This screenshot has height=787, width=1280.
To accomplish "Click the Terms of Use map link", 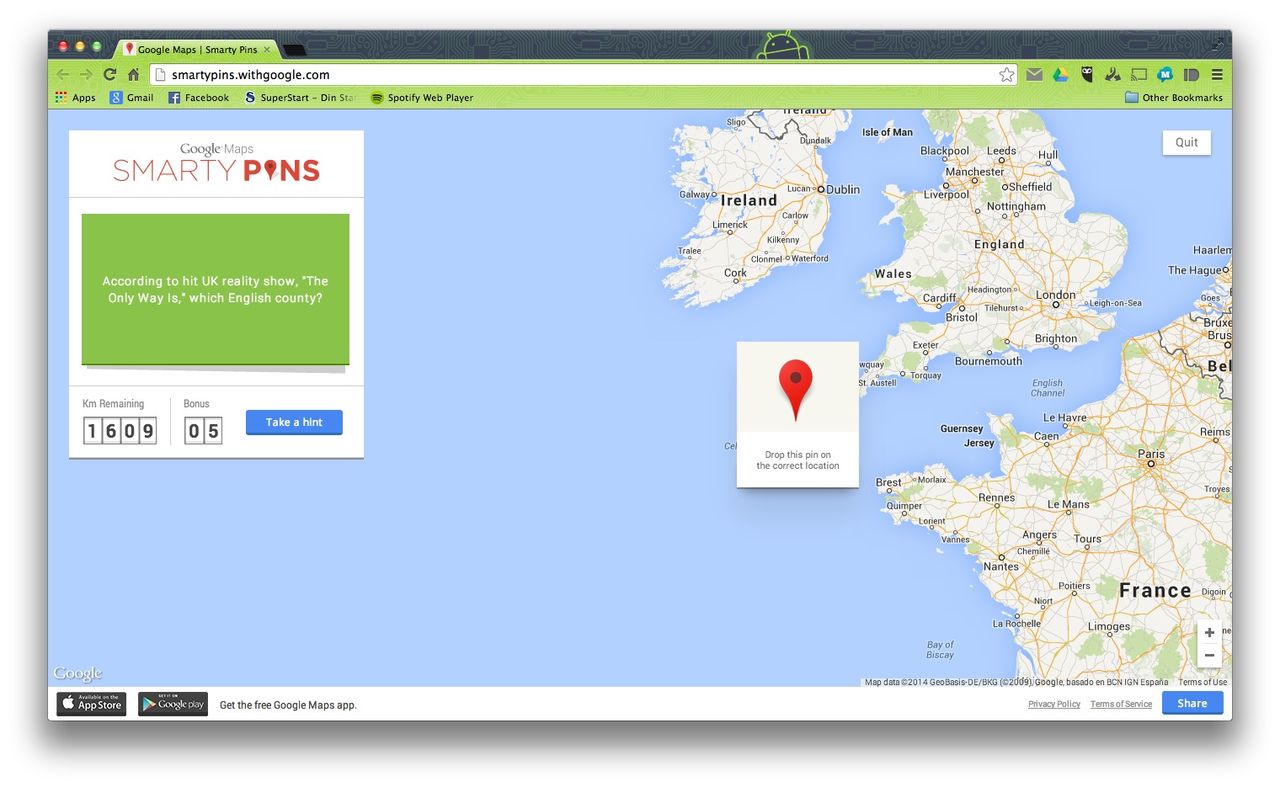I will coord(1202,682).
